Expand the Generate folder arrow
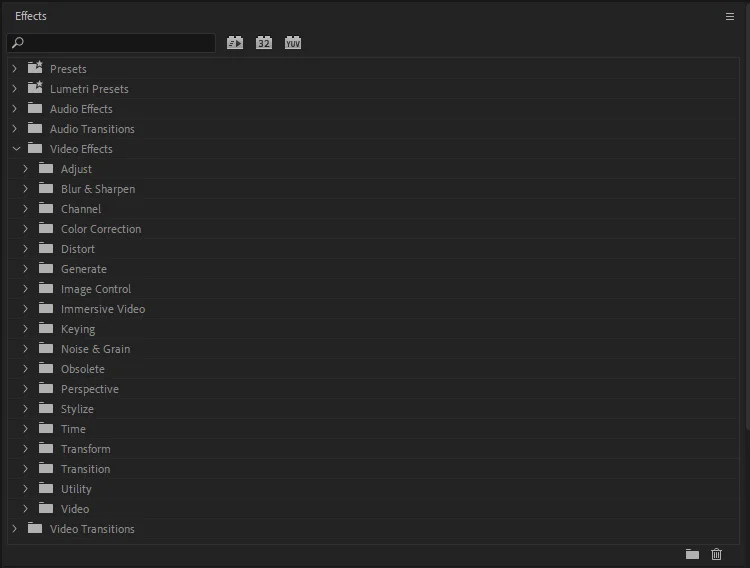The height and width of the screenshot is (568, 750). [26, 269]
